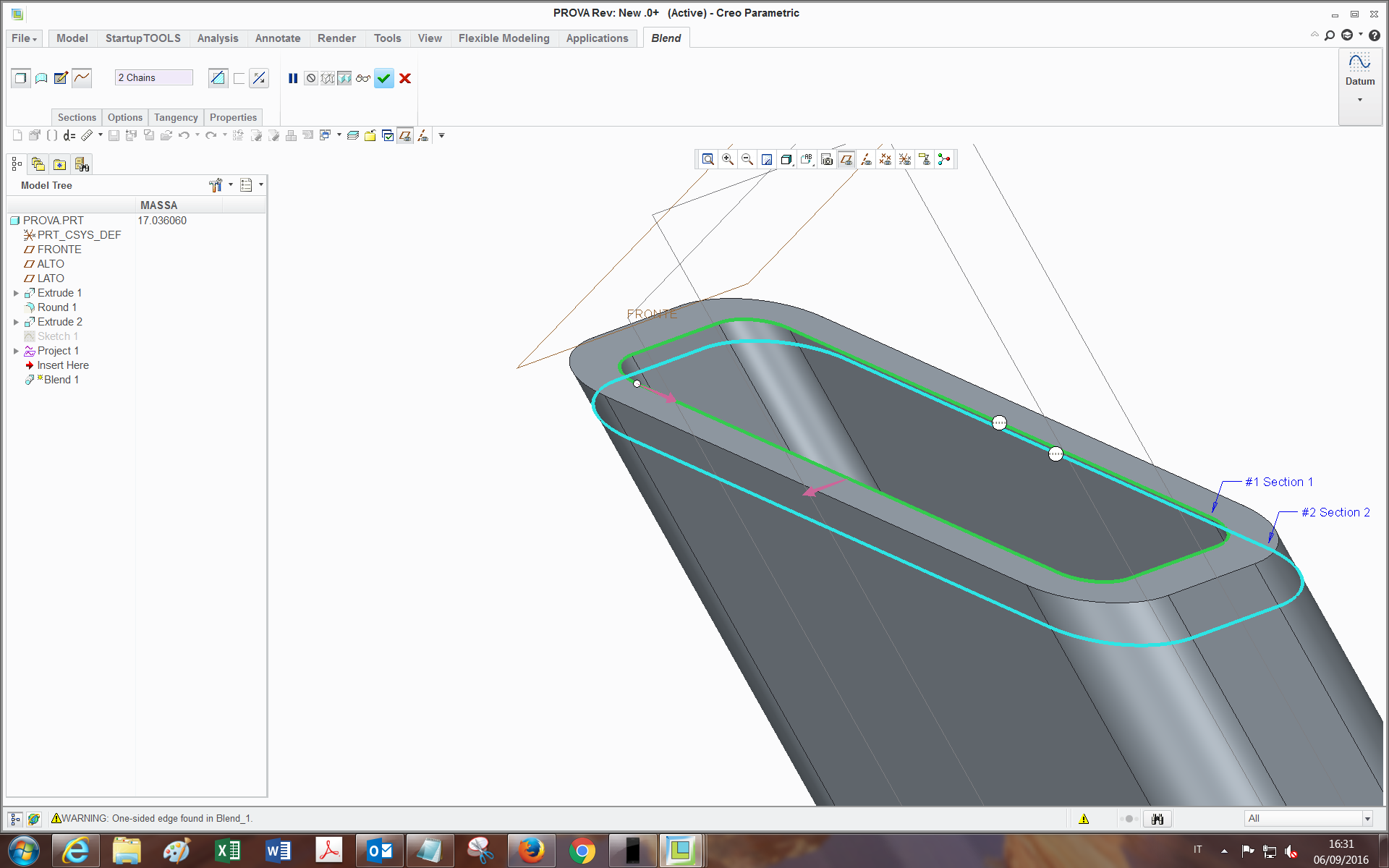Open the Favorites navigator tab

(x=59, y=165)
